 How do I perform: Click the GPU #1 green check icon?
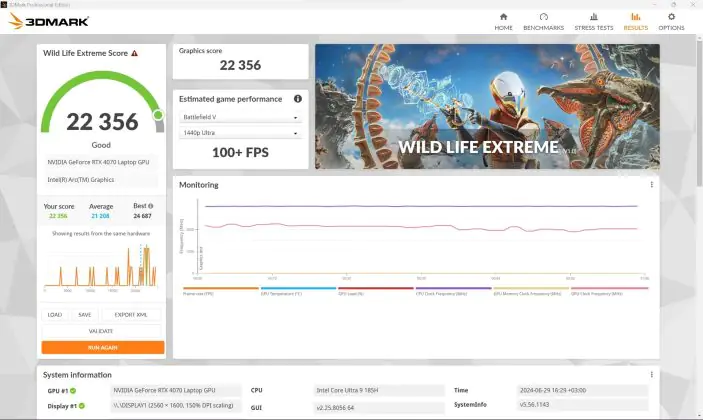(73, 391)
